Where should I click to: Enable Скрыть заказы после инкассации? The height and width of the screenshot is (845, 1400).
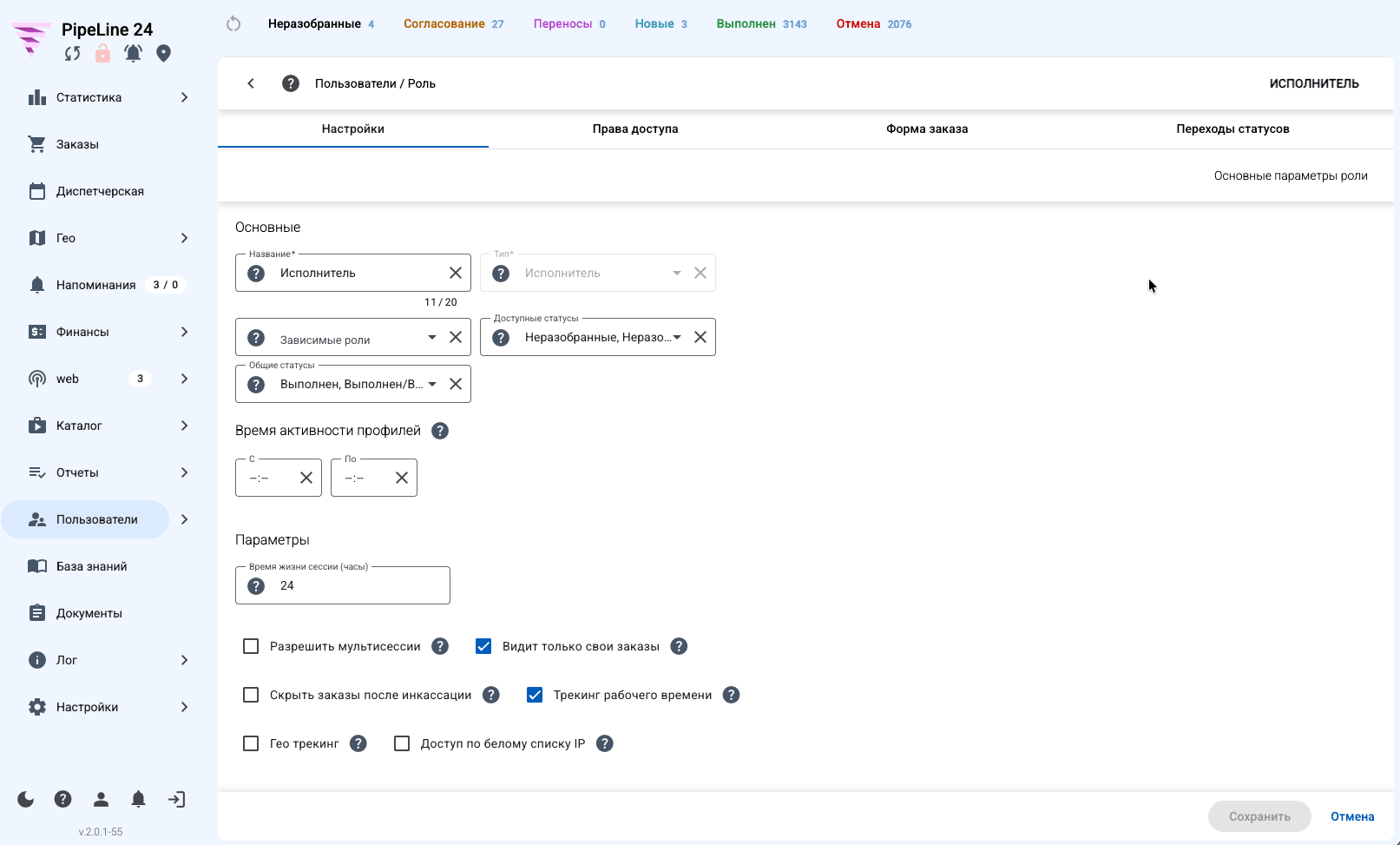click(x=251, y=695)
